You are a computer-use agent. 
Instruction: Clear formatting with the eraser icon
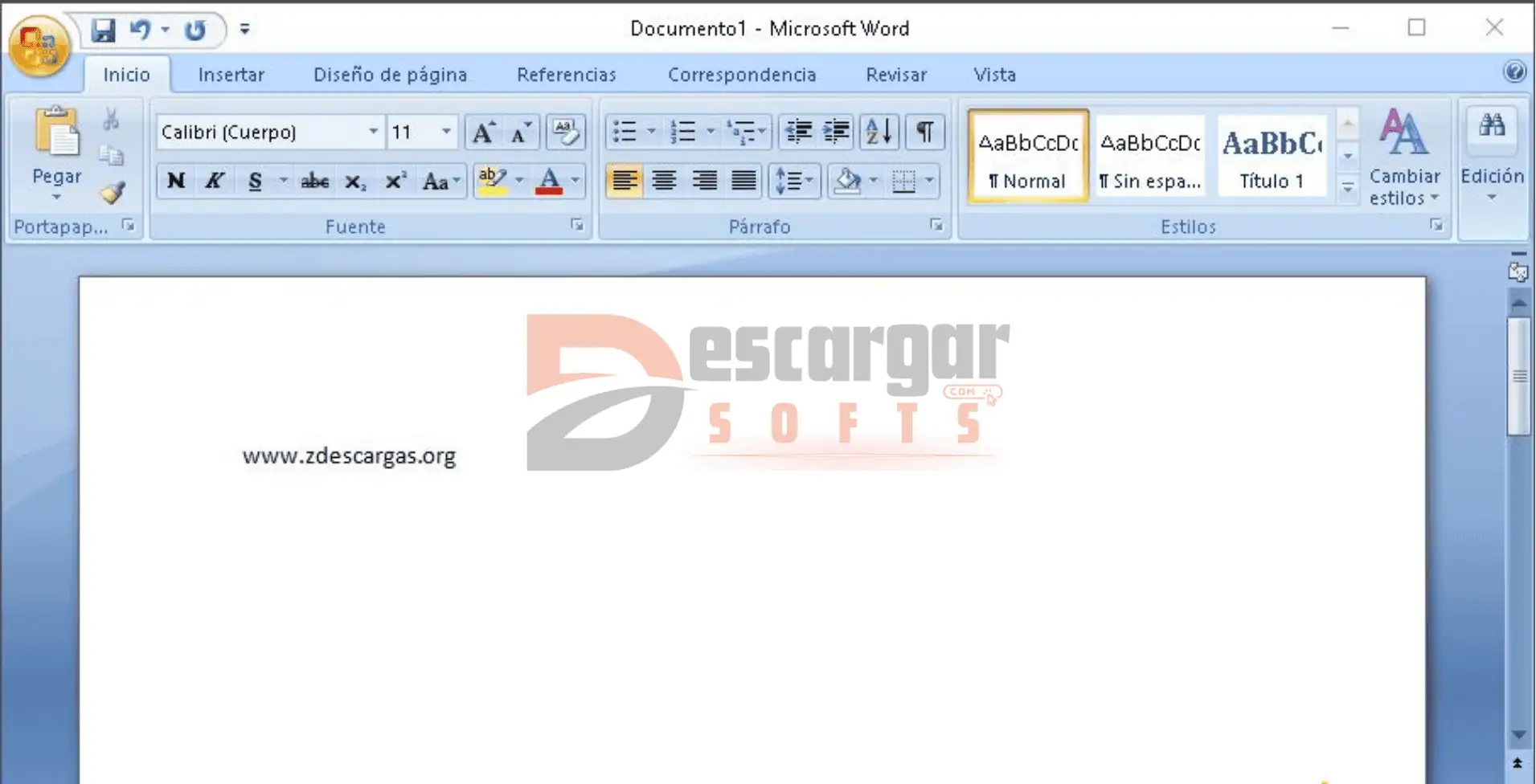point(566,132)
